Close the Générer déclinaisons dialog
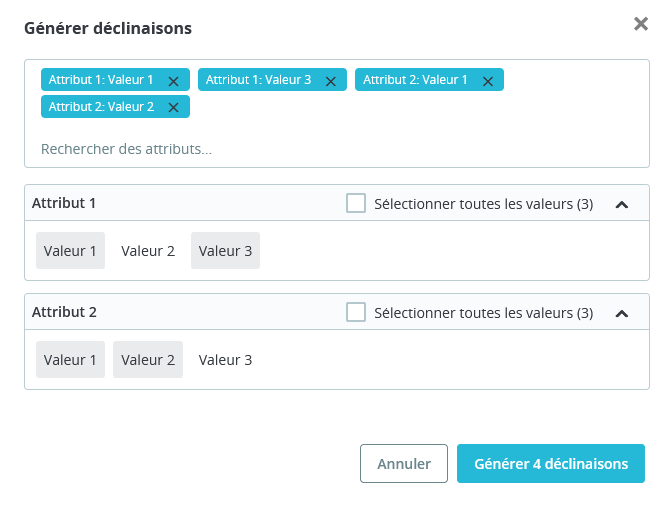 pos(641,24)
